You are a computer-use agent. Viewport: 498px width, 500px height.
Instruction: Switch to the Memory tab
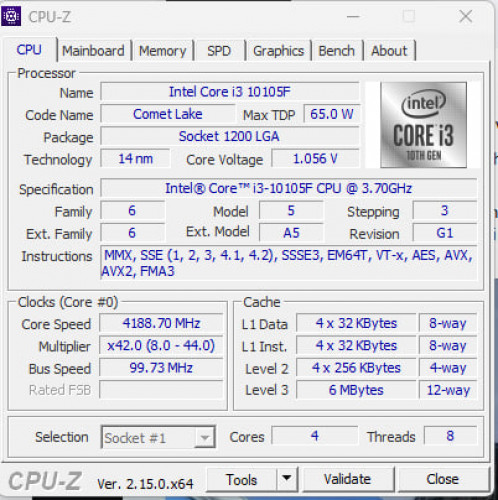coord(162,51)
